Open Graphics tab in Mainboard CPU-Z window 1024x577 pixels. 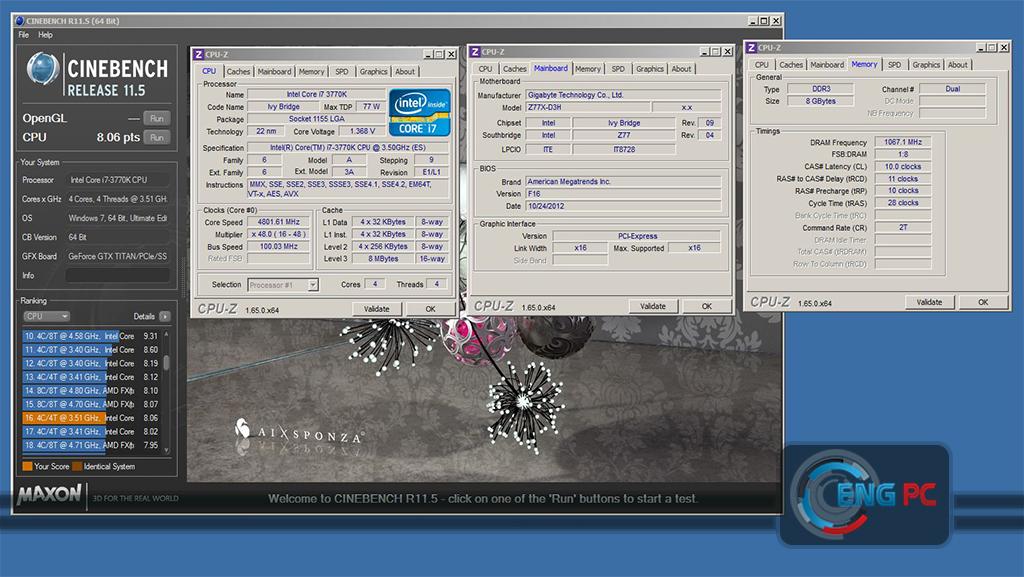pos(650,69)
